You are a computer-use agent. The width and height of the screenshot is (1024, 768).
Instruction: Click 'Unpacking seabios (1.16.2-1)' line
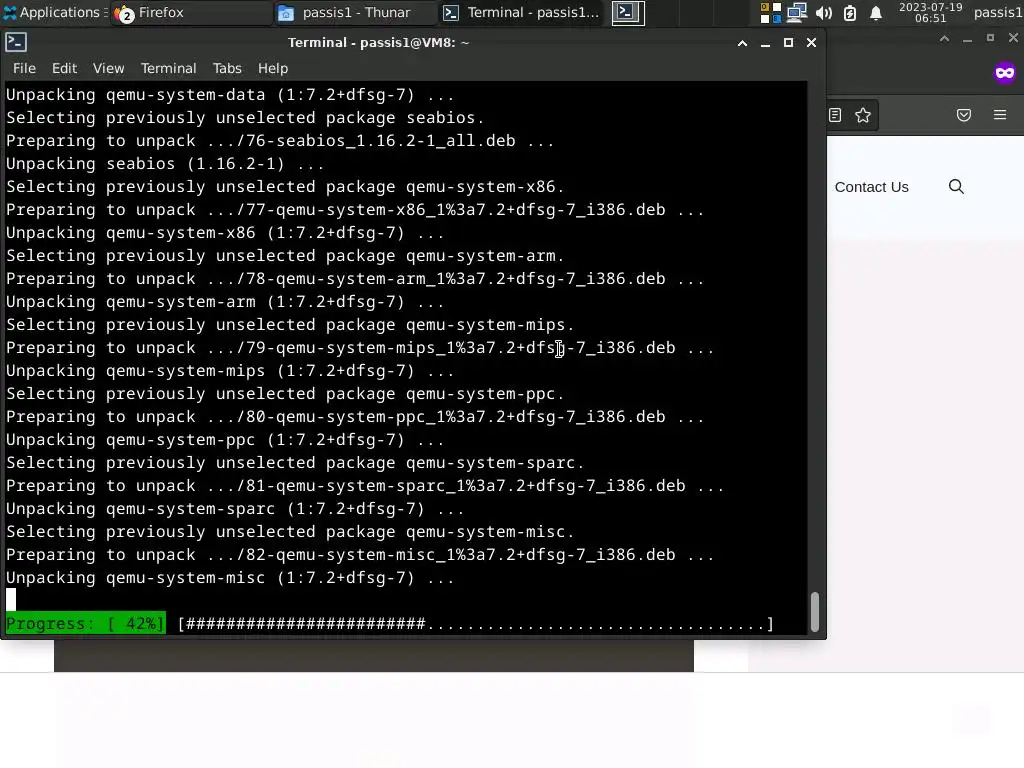coord(165,164)
